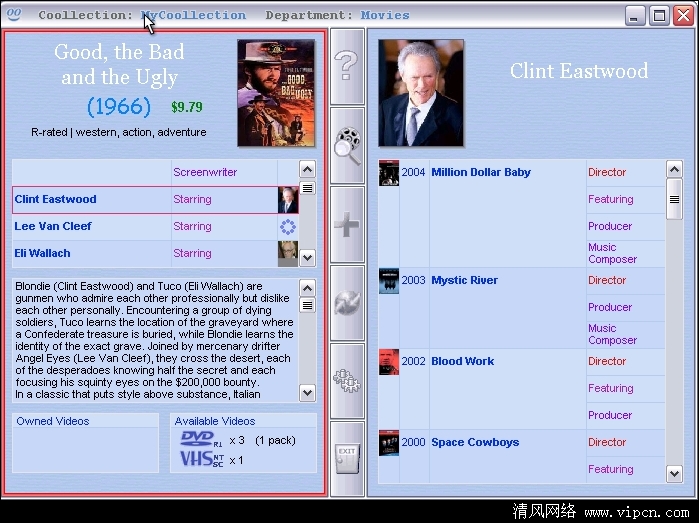Open the film reel search tool
This screenshot has height=523, width=699.
click(x=347, y=146)
